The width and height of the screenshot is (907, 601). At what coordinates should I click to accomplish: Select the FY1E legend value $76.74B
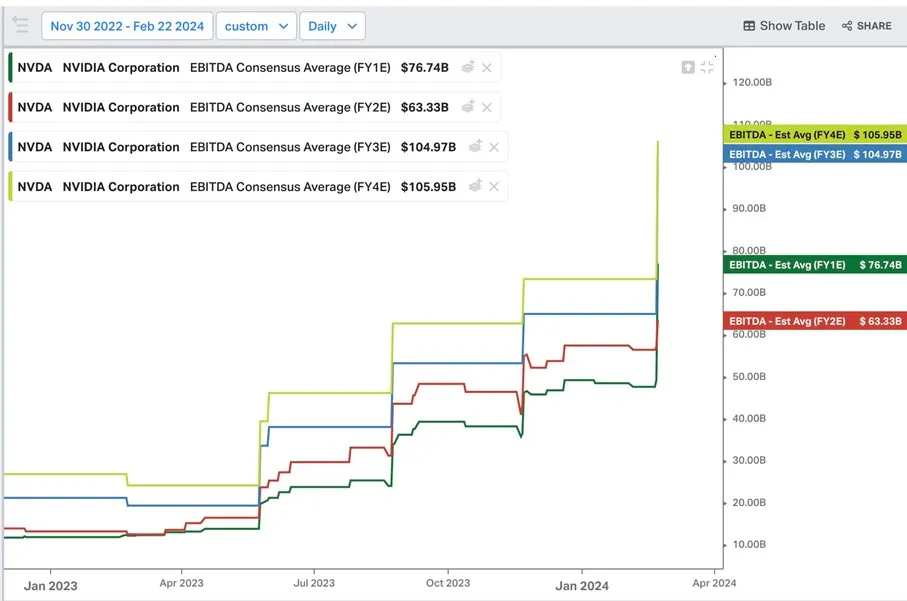point(425,68)
